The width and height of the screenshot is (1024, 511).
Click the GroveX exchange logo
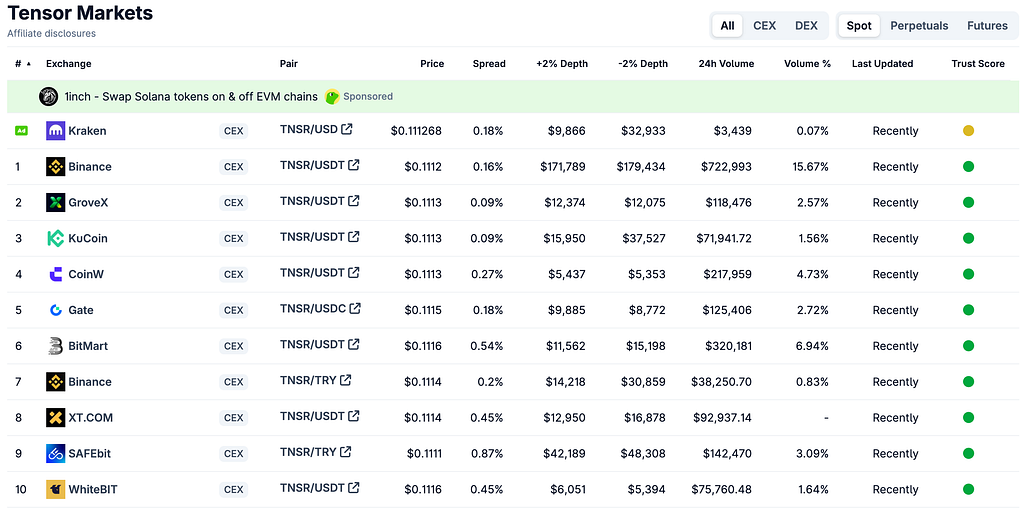coord(56,203)
